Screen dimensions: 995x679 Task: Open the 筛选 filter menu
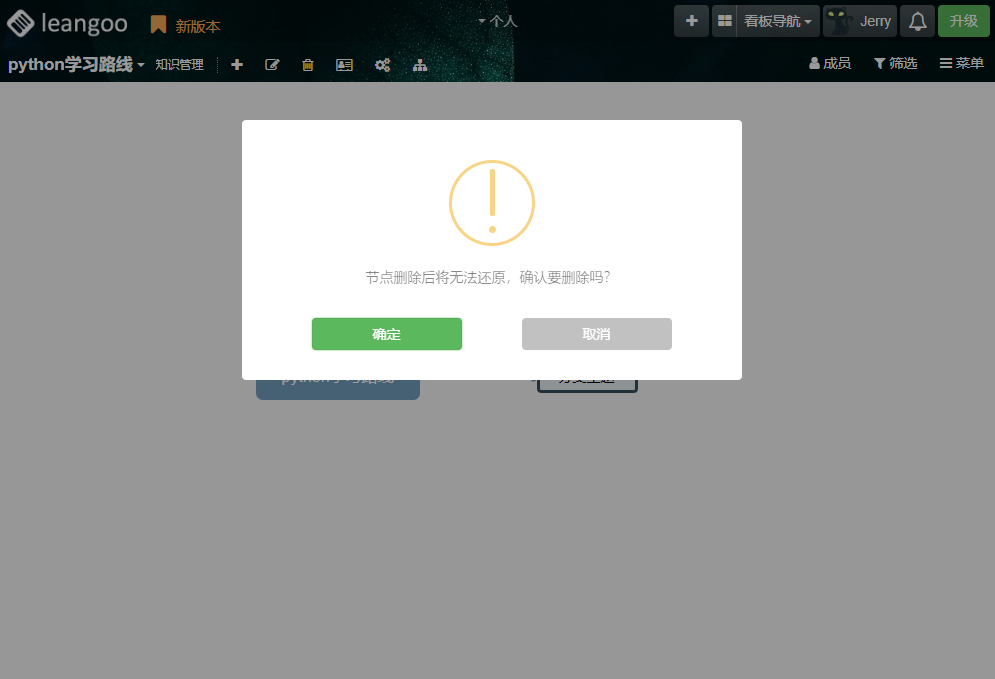point(895,64)
